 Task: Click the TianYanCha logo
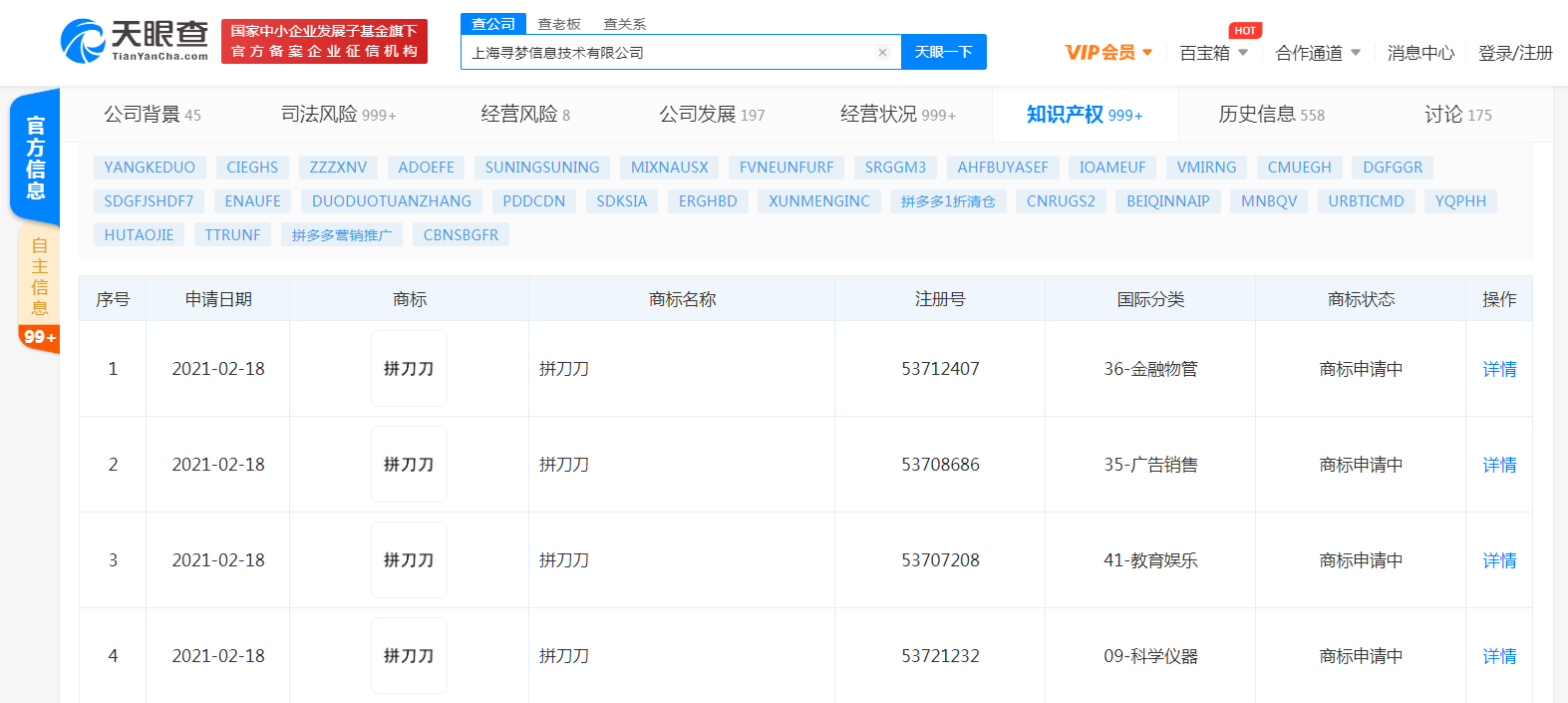click(135, 41)
